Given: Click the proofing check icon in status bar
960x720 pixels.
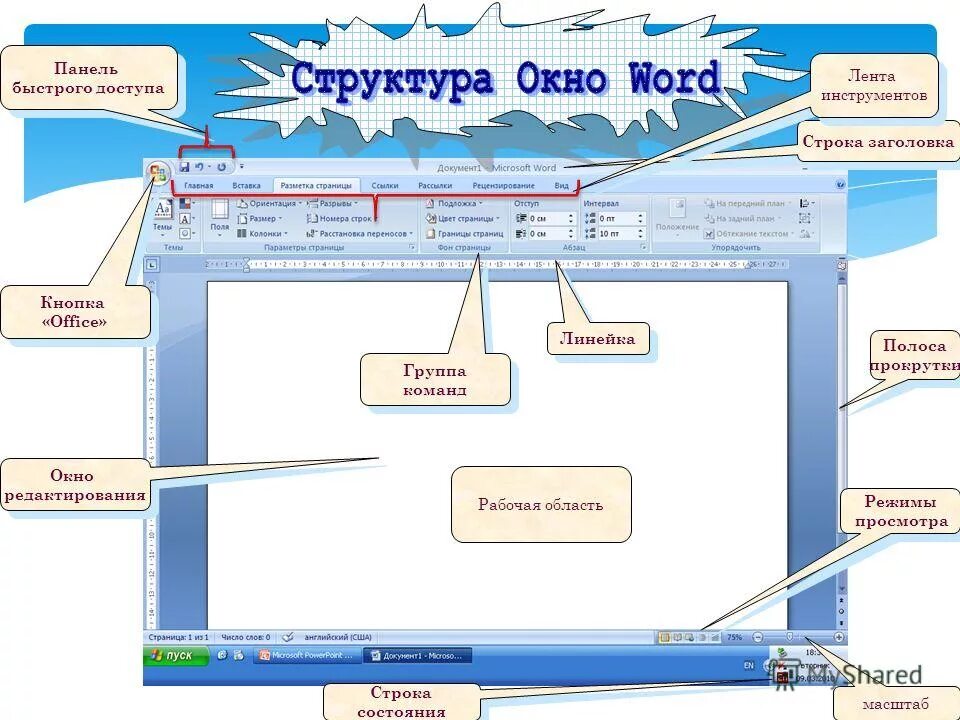Looking at the screenshot, I should pyautogui.click(x=288, y=637).
